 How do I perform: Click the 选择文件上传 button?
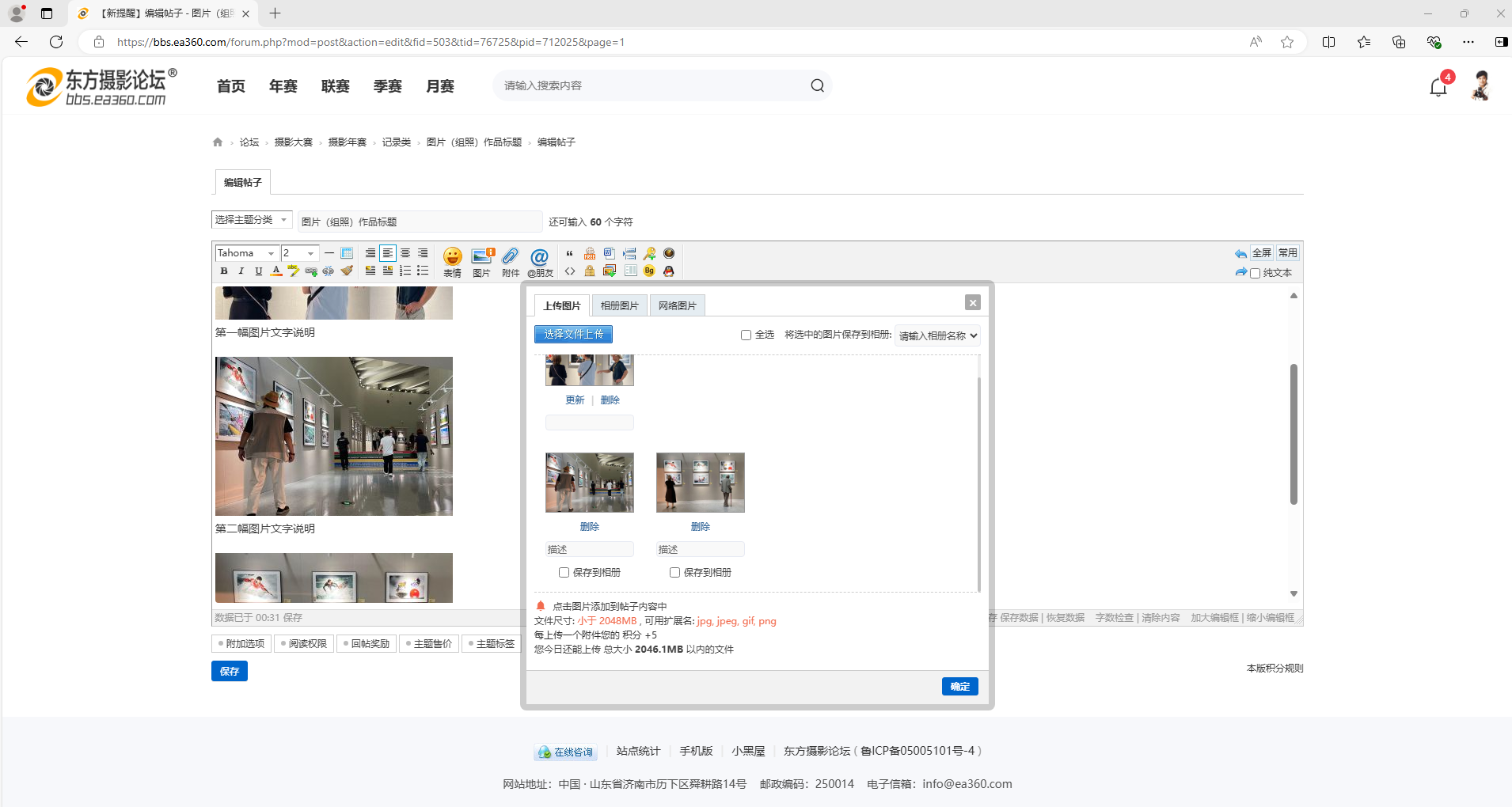[x=573, y=334]
